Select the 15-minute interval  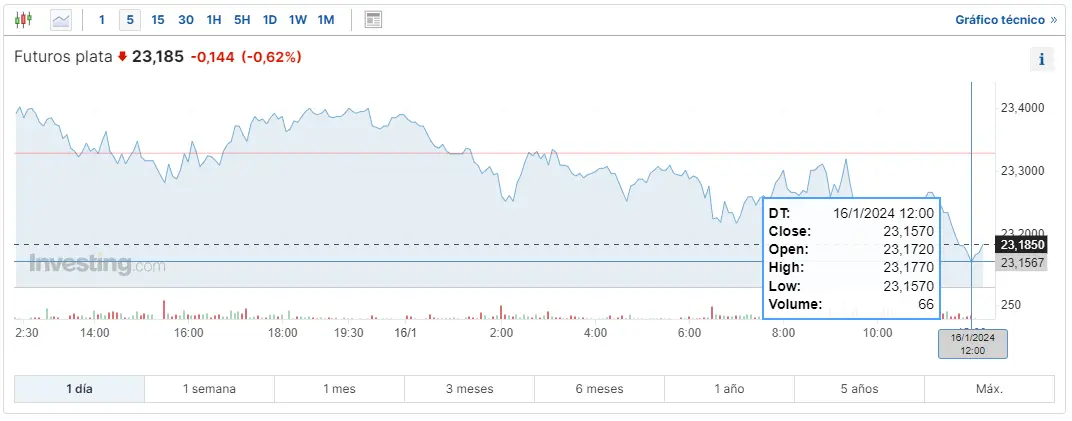(158, 20)
